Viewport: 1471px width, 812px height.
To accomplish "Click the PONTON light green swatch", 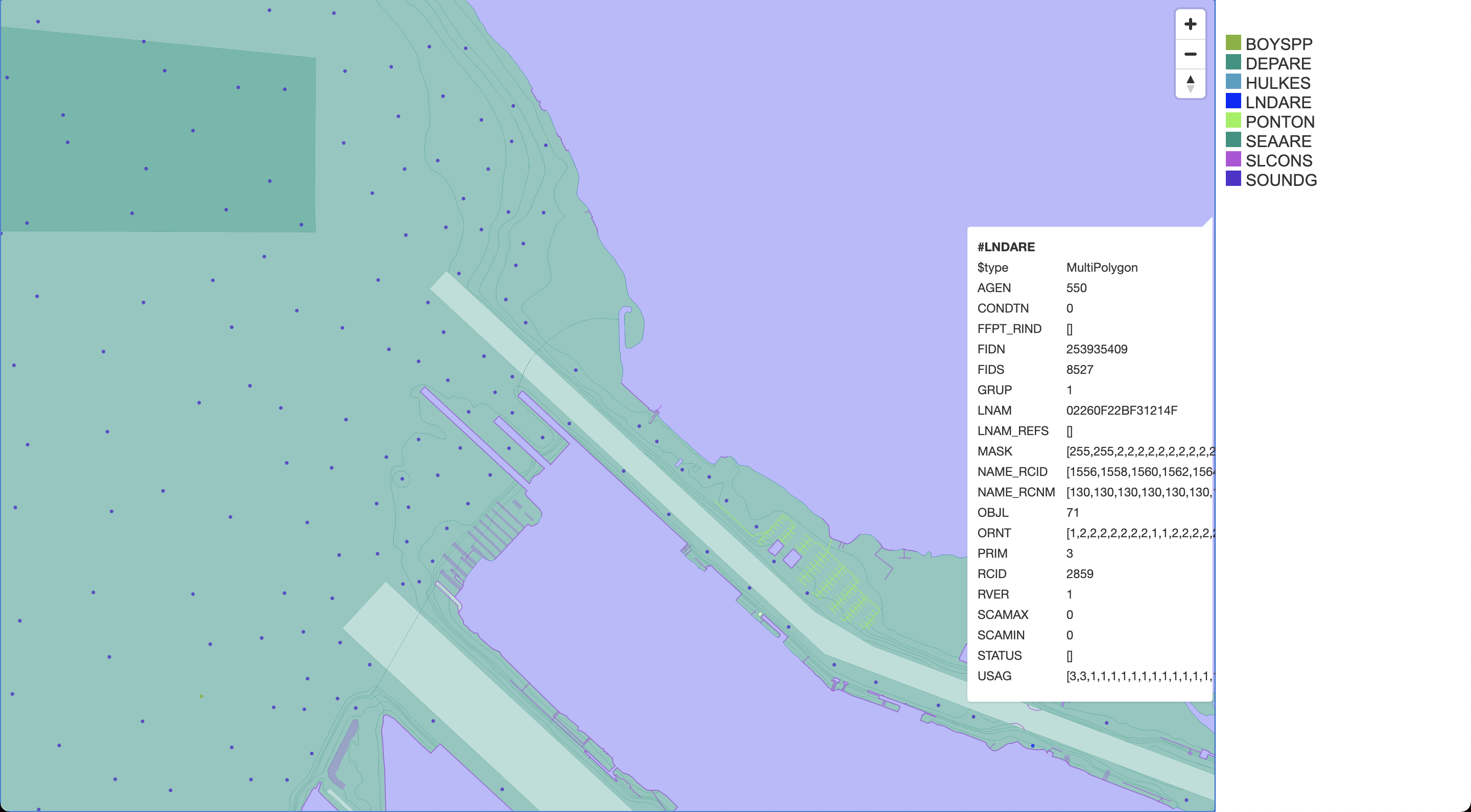I will click(1233, 121).
